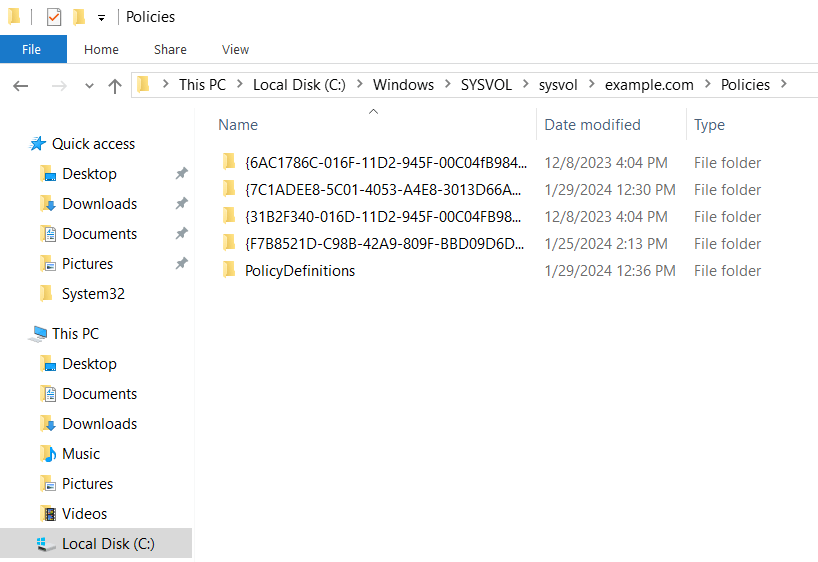
Task: Unpin Downloads using its pin icon
Action: pos(181,204)
